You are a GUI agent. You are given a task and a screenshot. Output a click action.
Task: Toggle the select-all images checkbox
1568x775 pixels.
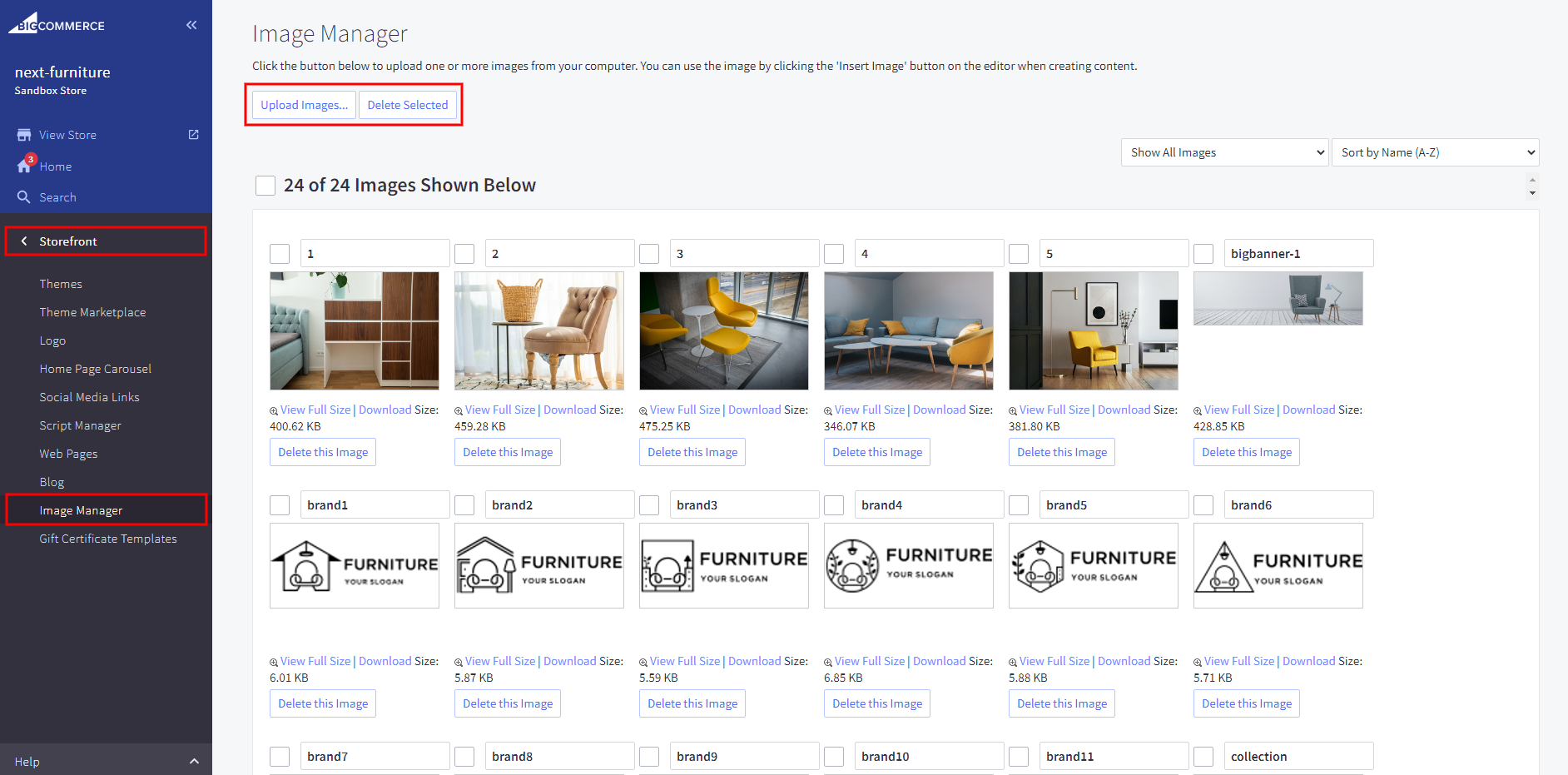click(x=265, y=186)
